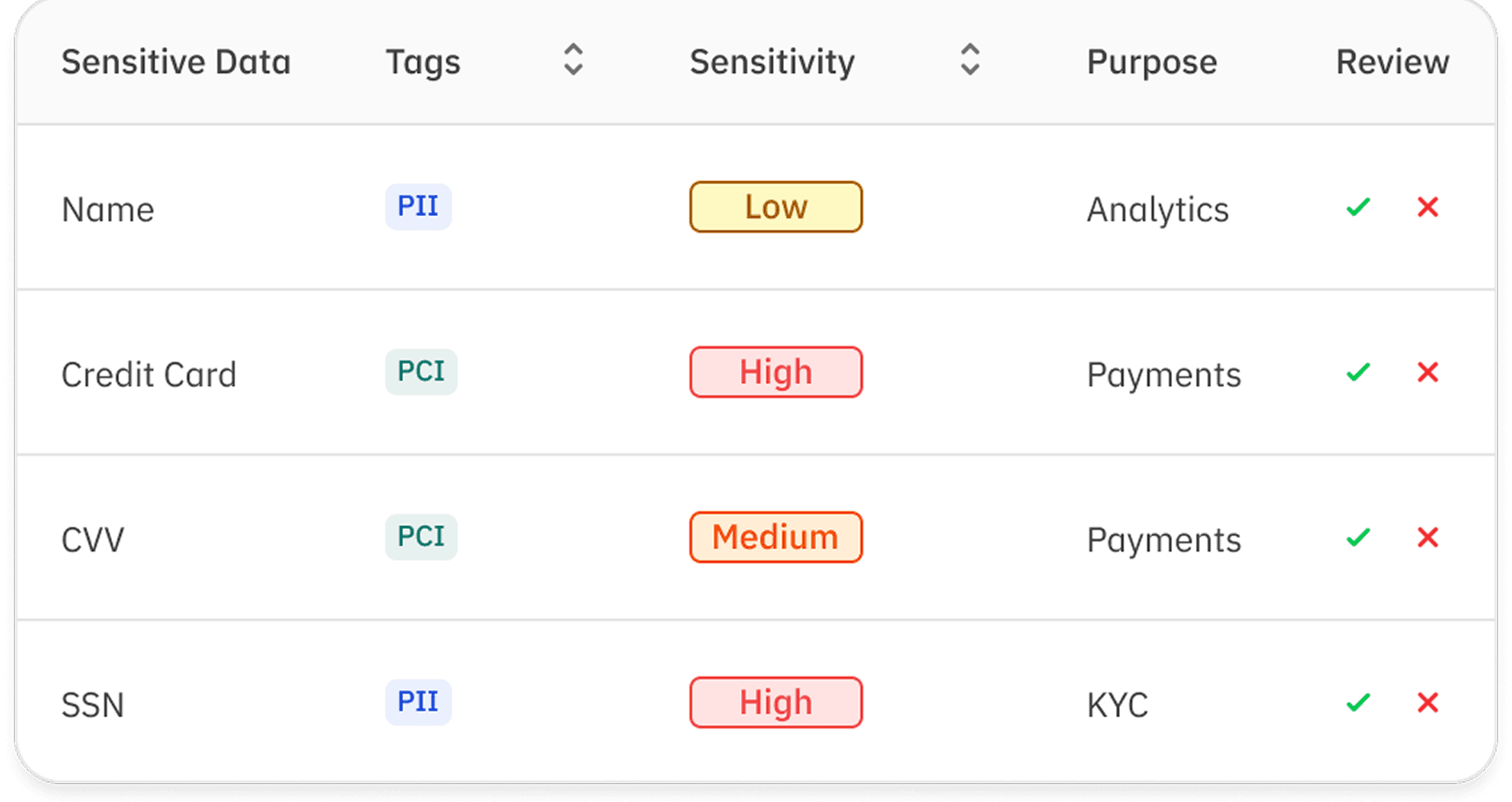1512x802 pixels.
Task: Click the High sensitivity badge for Credit Card
Action: click(x=776, y=372)
